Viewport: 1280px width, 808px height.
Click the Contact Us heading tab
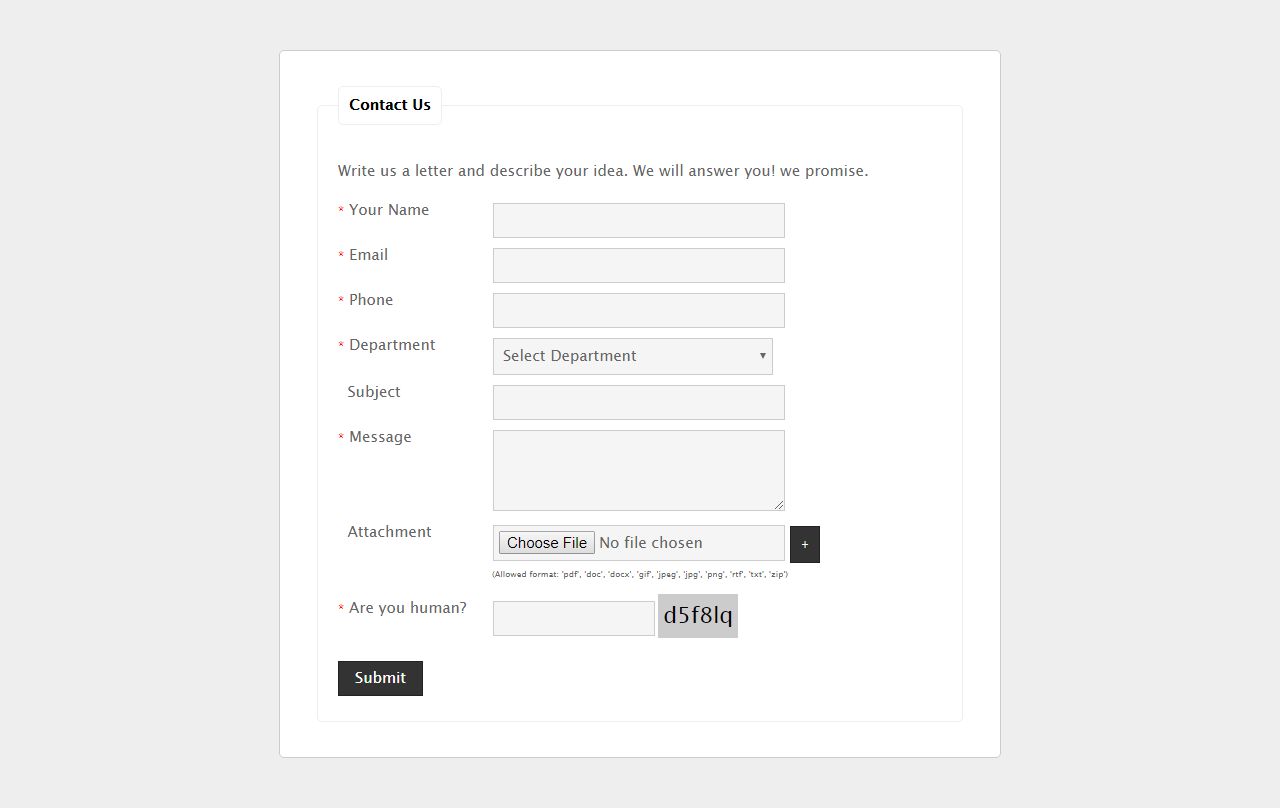390,105
